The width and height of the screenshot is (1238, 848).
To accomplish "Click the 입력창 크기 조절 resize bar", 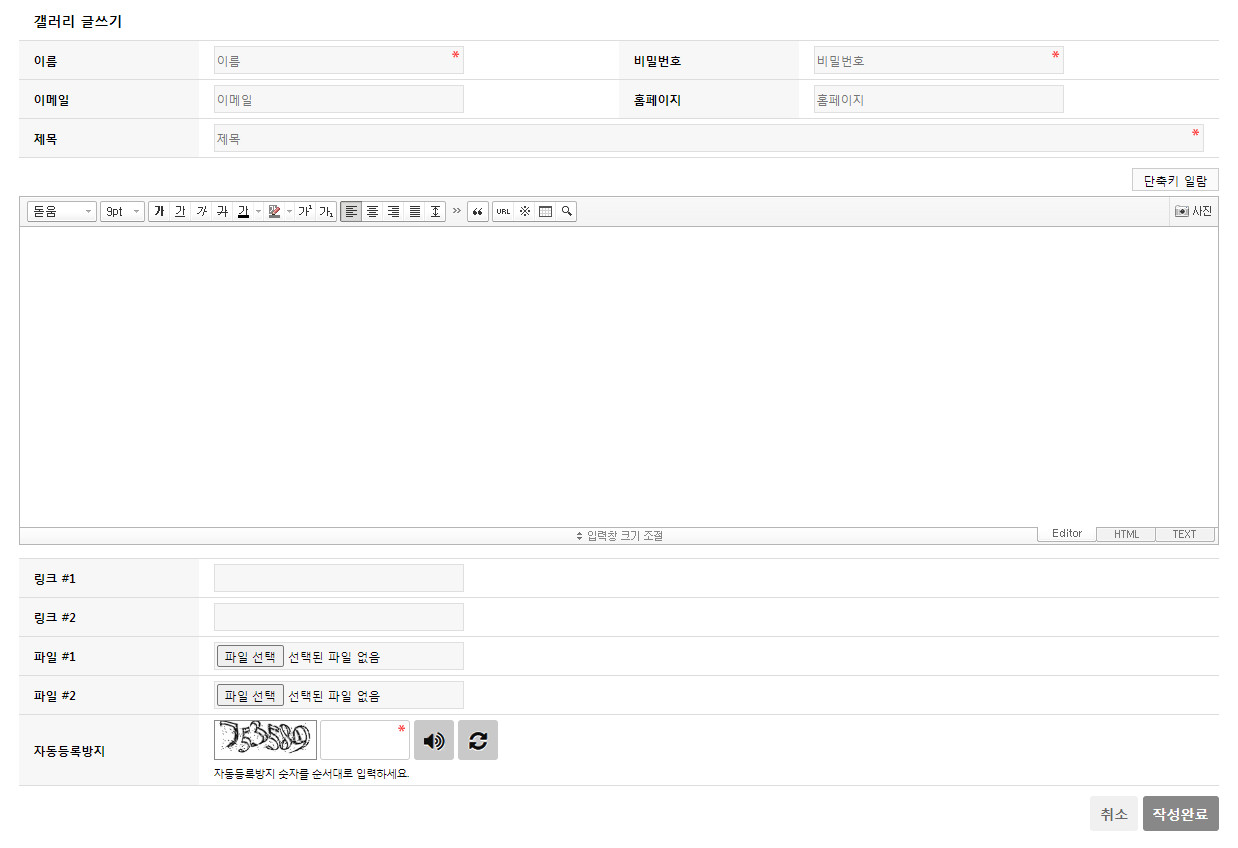I will pos(620,535).
